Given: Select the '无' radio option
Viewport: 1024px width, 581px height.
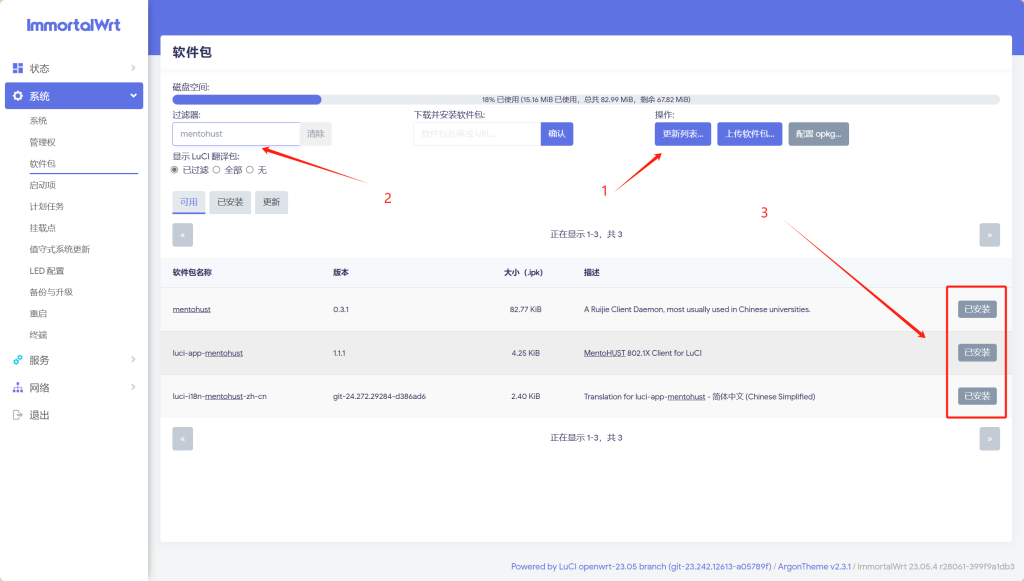Looking at the screenshot, I should coord(250,170).
